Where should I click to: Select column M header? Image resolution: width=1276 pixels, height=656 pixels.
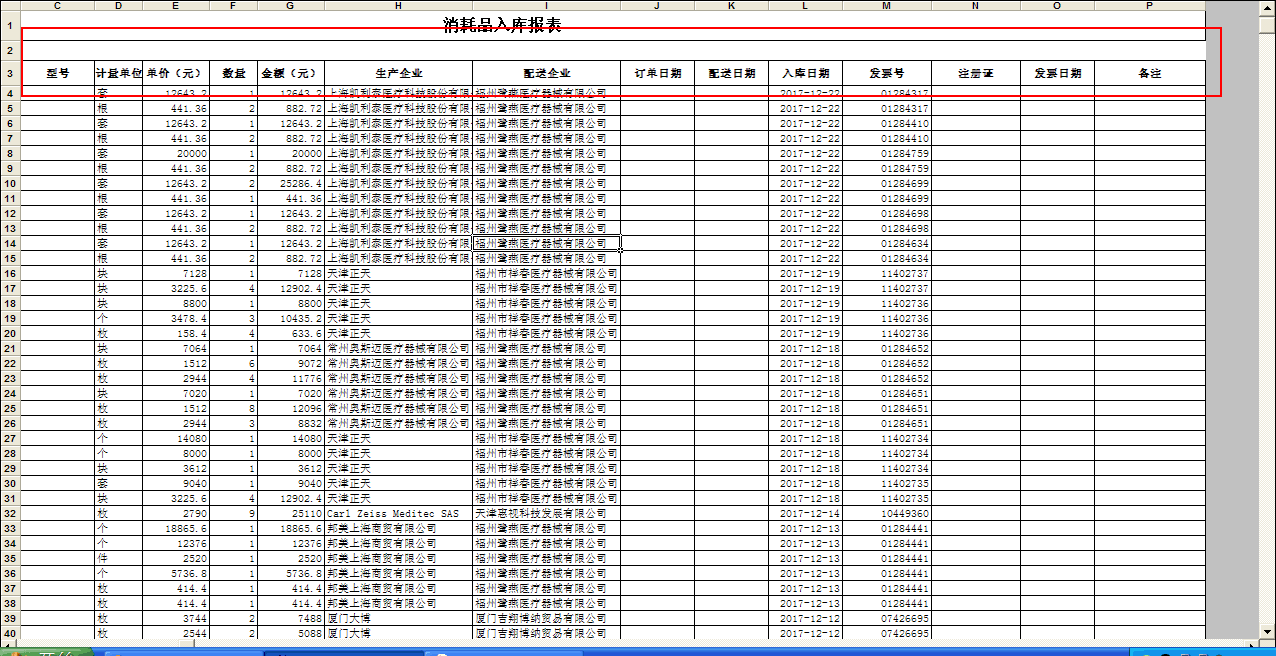tap(886, 6)
